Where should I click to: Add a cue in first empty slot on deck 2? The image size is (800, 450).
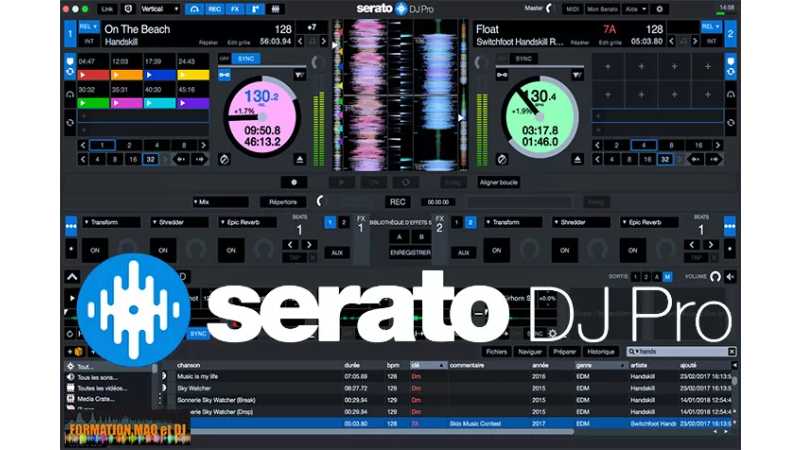click(608, 66)
